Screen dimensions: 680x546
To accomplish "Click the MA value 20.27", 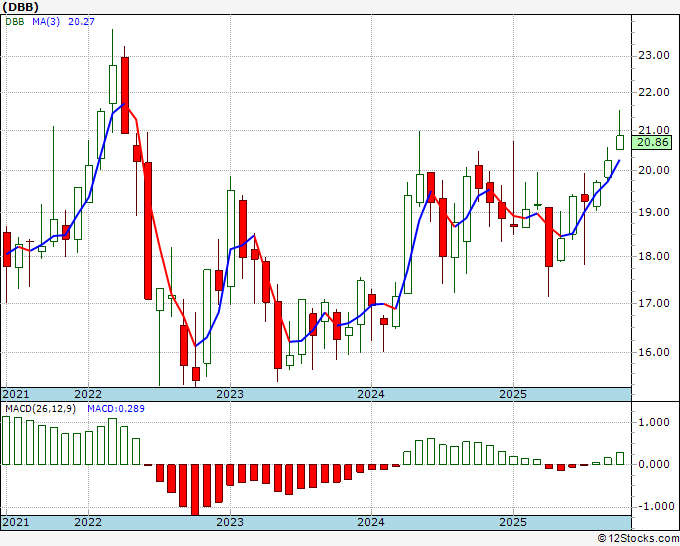I will coord(81,21).
